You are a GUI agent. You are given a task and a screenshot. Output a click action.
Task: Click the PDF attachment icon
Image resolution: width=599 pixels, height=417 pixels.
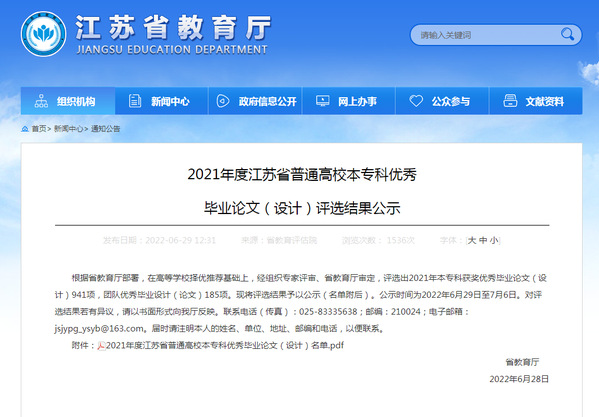pyautogui.click(x=101, y=346)
